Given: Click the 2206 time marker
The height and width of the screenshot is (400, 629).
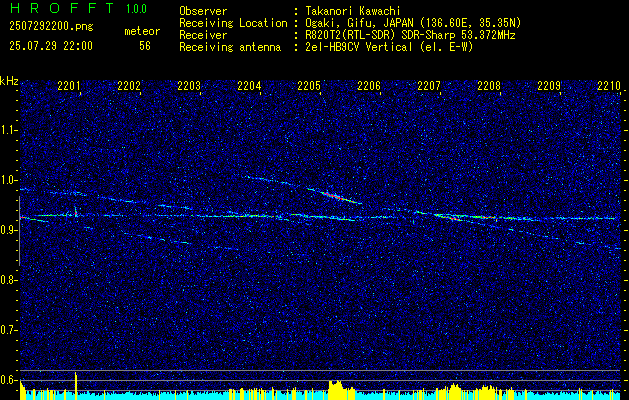Looking at the screenshot, I should coord(369,85).
